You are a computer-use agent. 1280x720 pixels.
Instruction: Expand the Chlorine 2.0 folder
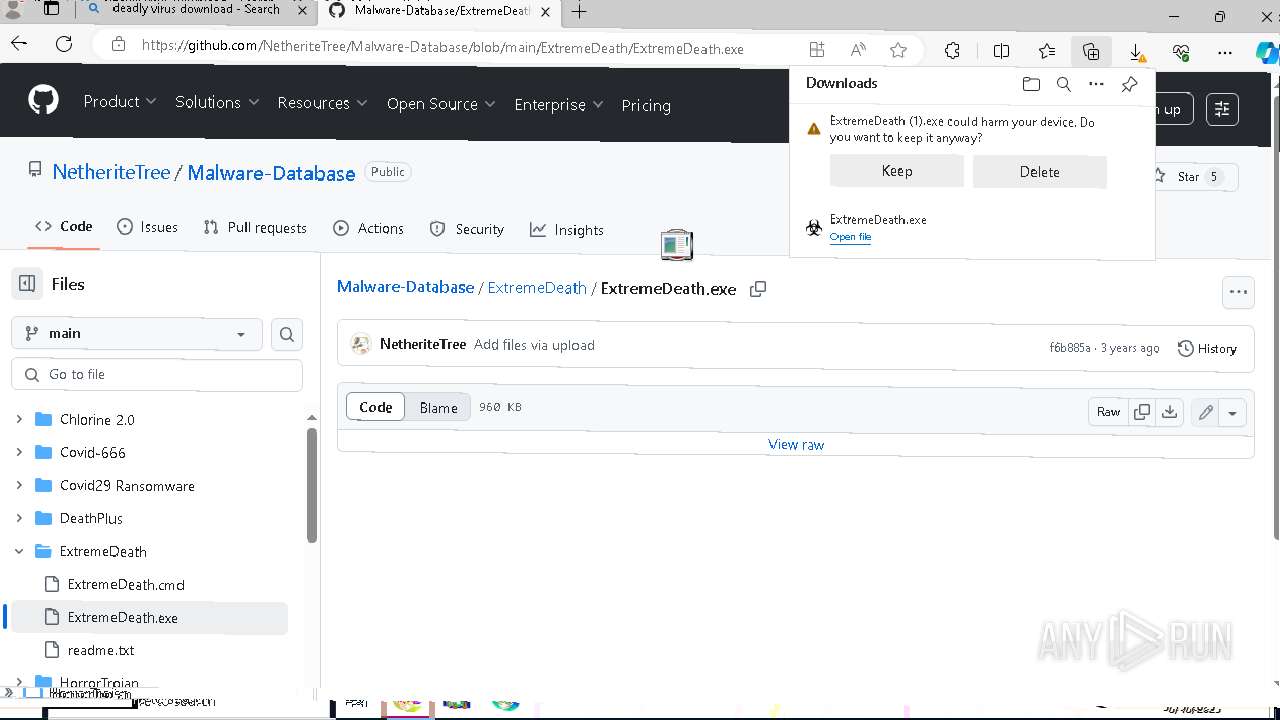tap(19, 420)
